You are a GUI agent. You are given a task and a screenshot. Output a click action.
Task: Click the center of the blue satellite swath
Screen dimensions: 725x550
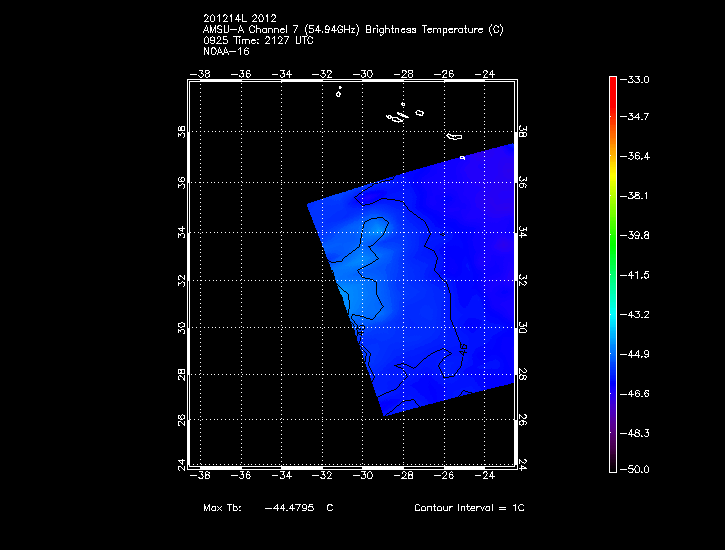click(415, 285)
